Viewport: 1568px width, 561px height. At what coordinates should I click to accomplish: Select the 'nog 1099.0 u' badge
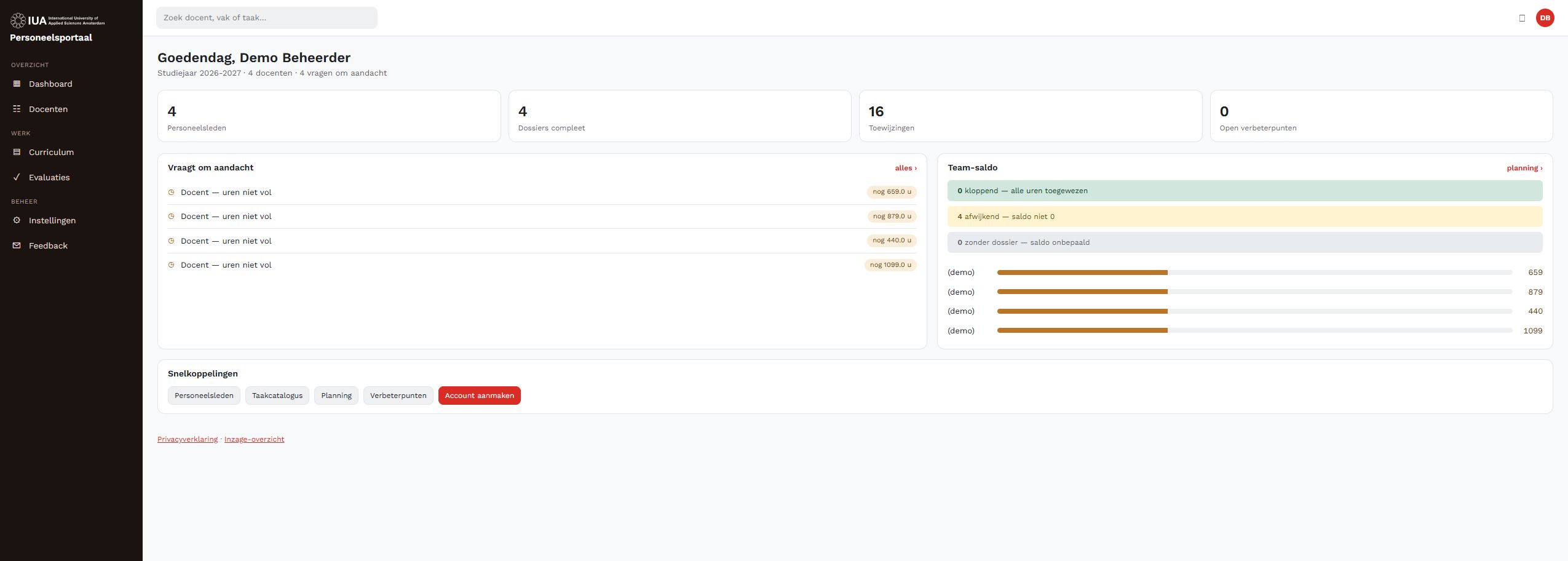click(x=890, y=265)
